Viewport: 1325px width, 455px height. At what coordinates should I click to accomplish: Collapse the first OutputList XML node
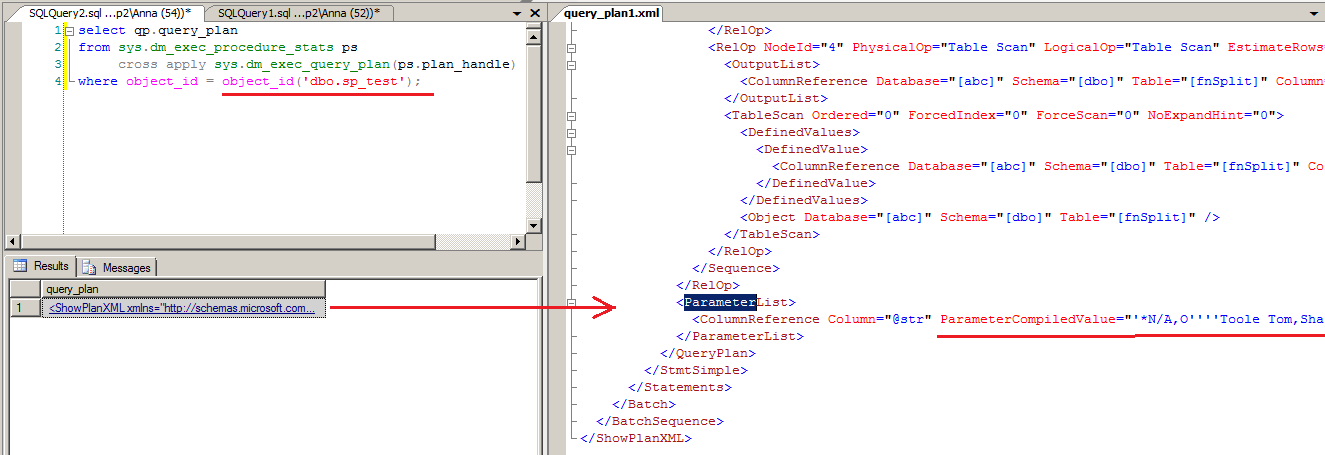[x=572, y=64]
